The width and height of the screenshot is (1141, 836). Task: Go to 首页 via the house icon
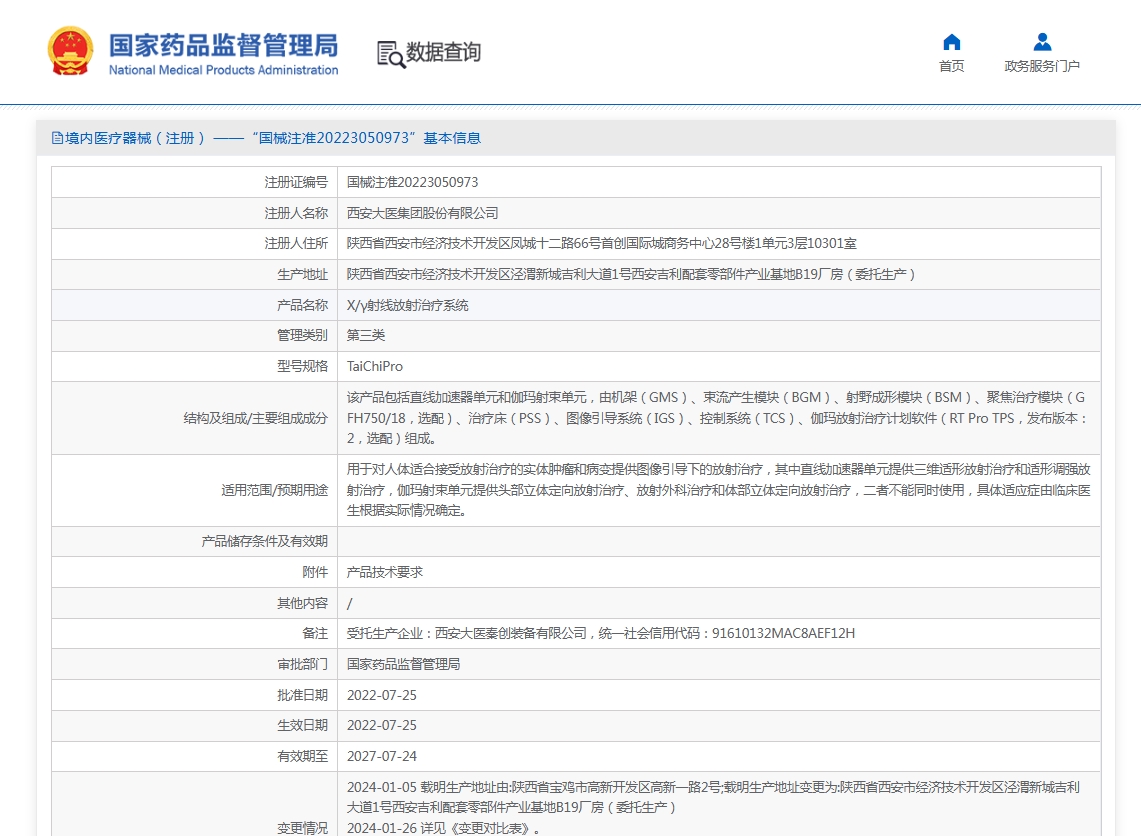click(x=951, y=42)
